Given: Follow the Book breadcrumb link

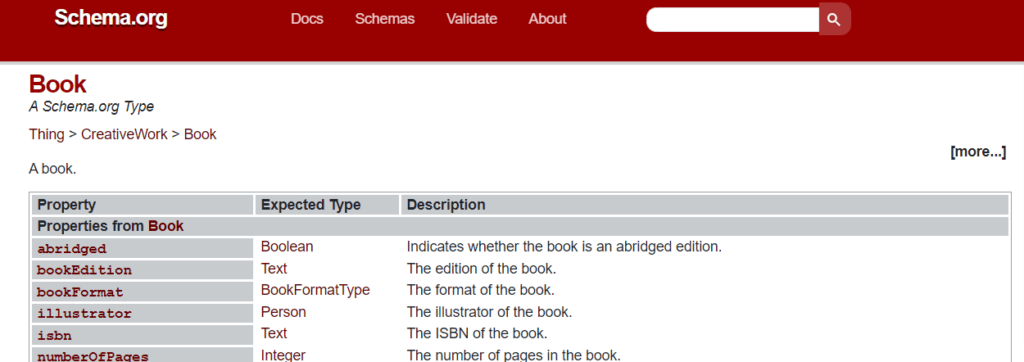Looking at the screenshot, I should point(200,135).
